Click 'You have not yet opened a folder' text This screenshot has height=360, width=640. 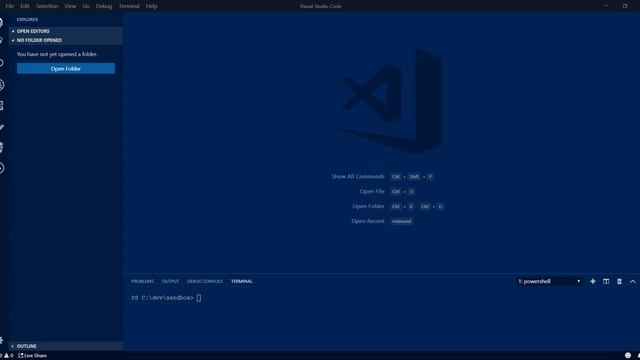[57, 54]
